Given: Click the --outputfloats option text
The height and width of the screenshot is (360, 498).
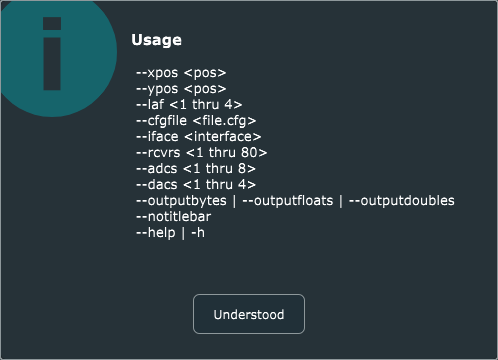Looking at the screenshot, I should (x=288, y=201).
